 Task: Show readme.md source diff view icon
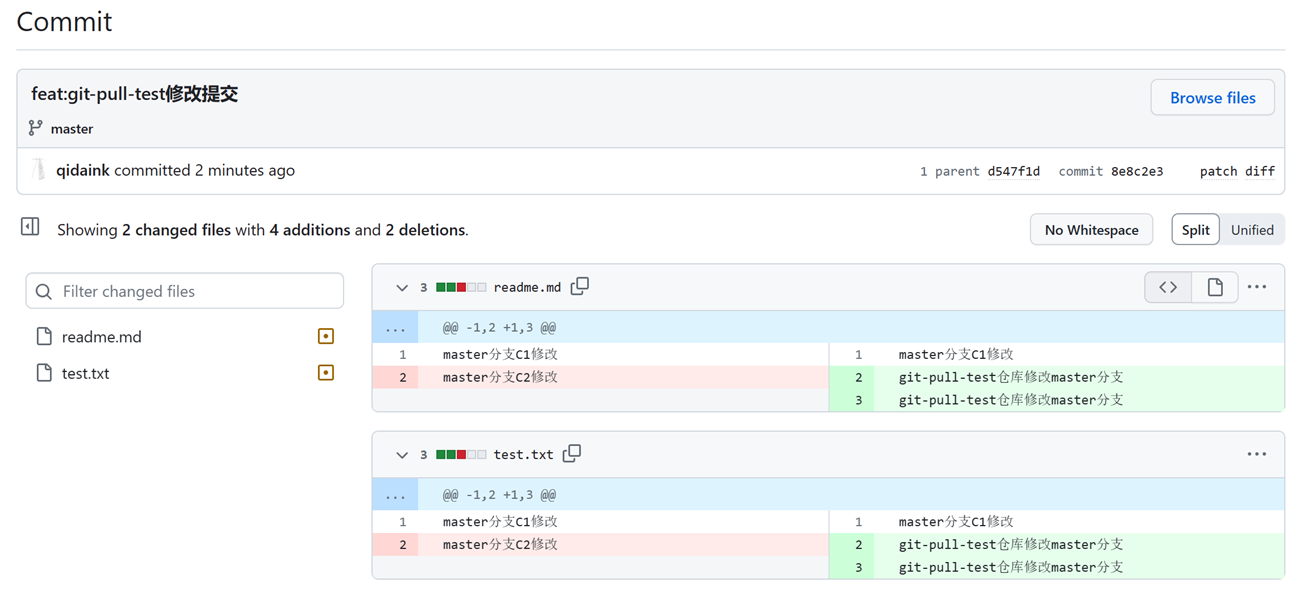[1168, 287]
